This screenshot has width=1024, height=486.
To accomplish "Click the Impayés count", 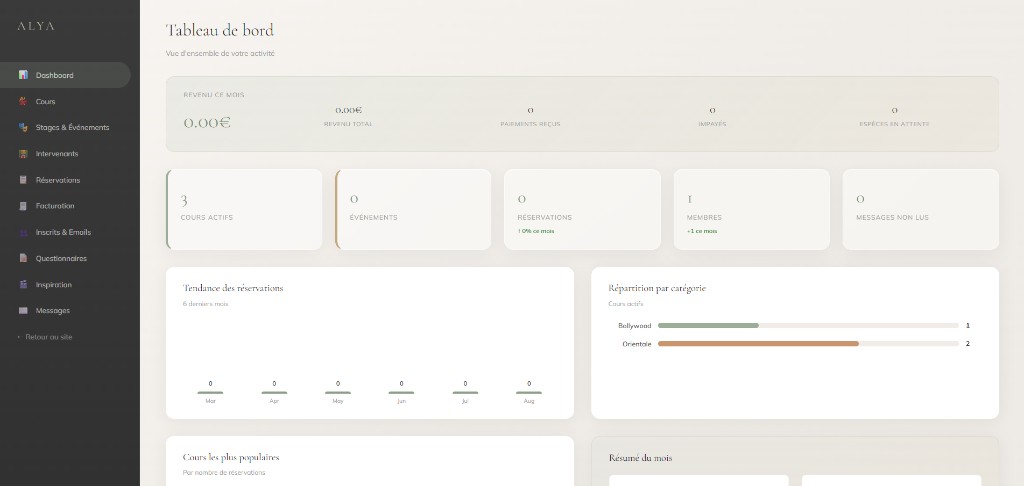I will pos(712,110).
